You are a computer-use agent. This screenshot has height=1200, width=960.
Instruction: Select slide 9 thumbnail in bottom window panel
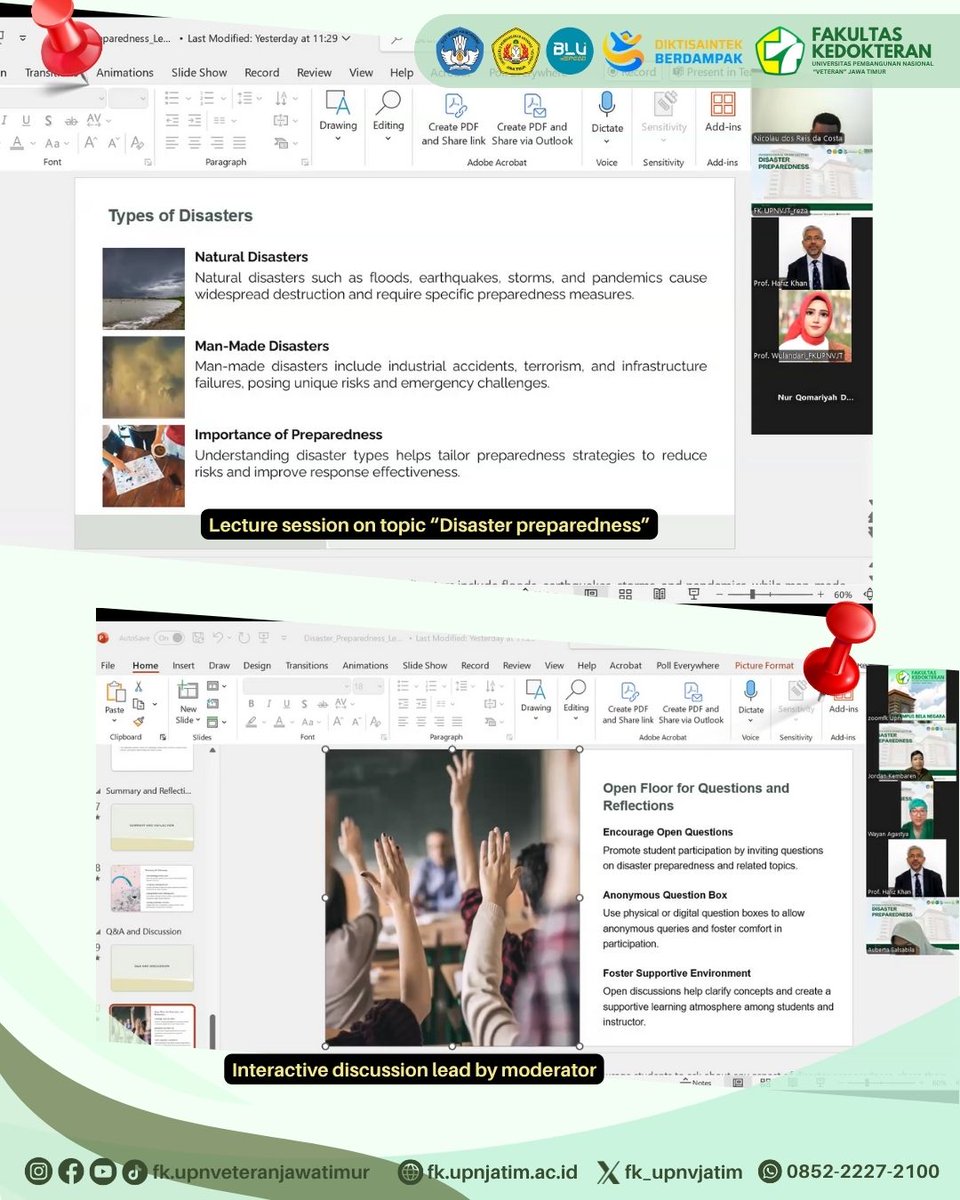click(x=152, y=967)
